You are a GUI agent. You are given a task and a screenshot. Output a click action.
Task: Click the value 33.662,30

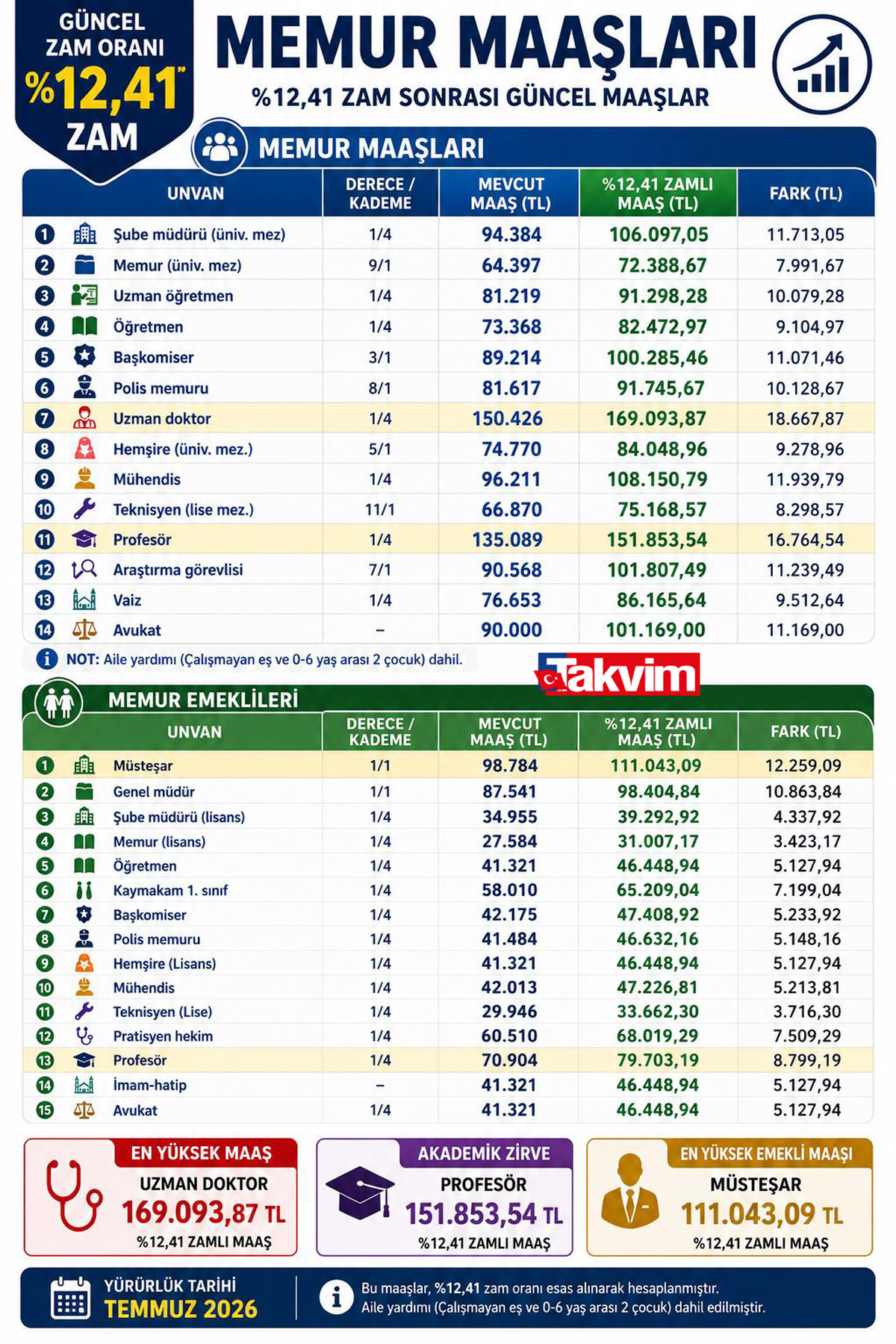click(x=659, y=1012)
